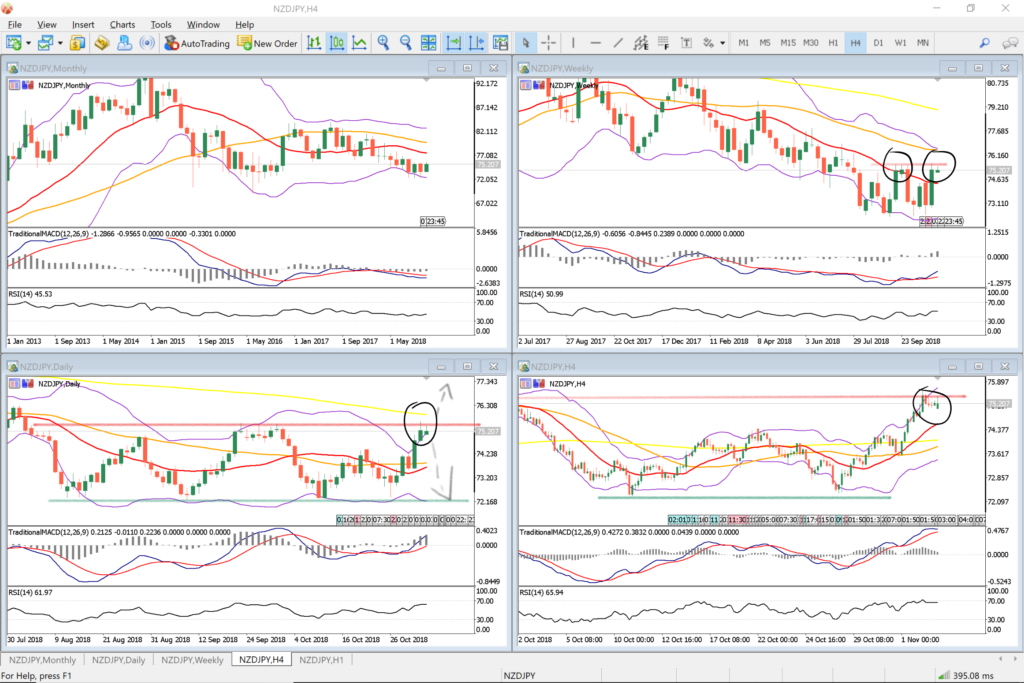The image size is (1024, 683).
Task: Click the Zoom Out magnifier icon
Action: pyautogui.click(x=406, y=43)
